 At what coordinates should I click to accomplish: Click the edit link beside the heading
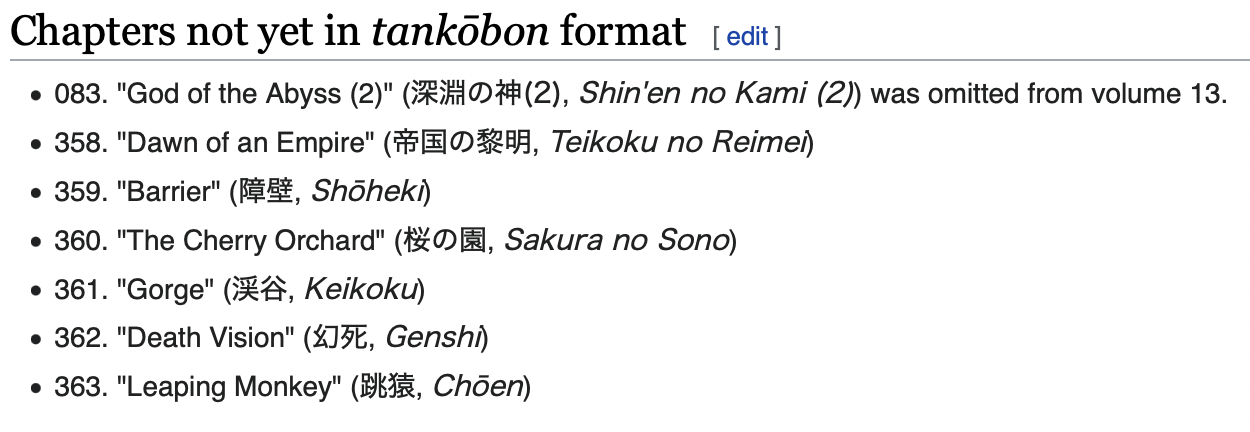point(747,37)
